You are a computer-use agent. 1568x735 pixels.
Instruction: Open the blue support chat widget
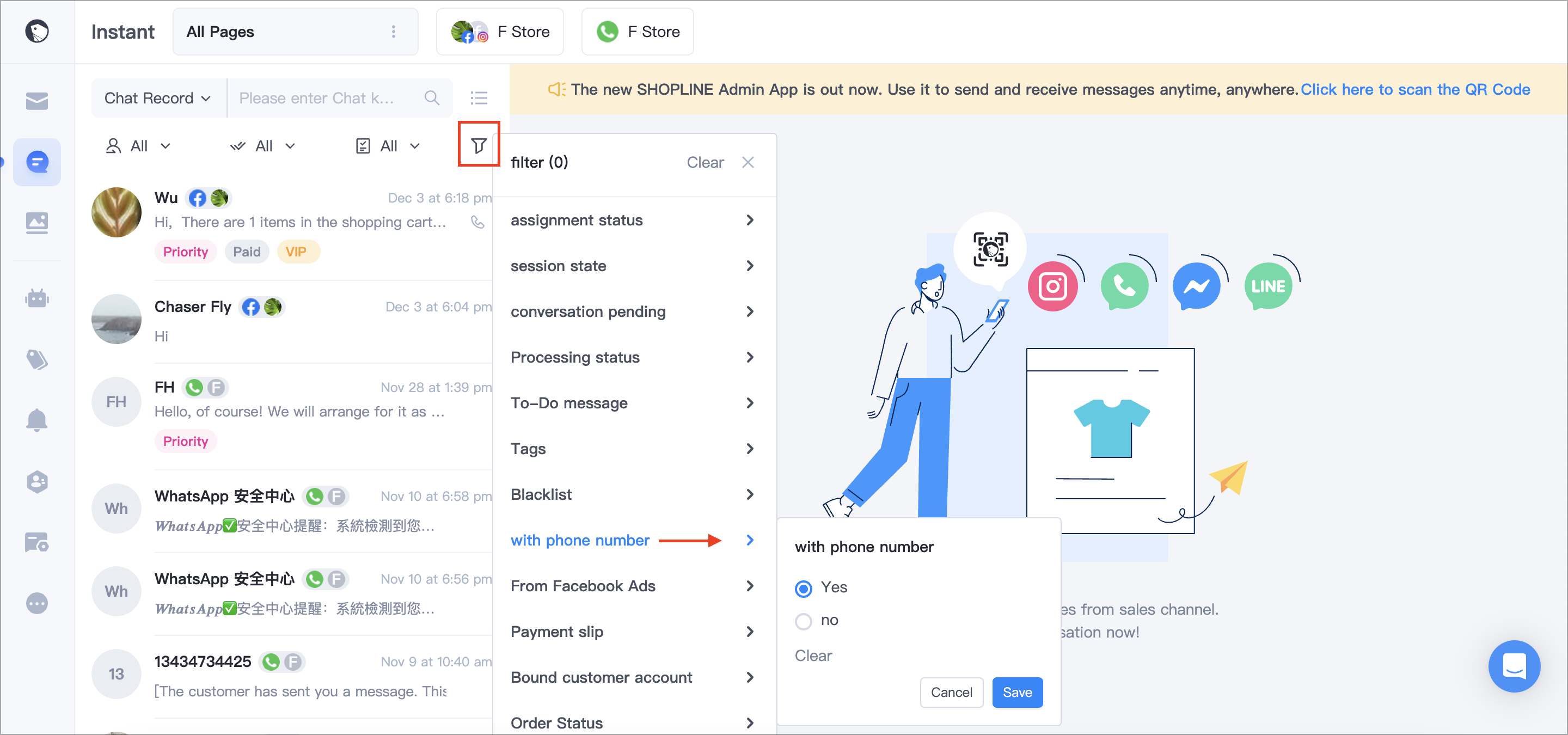[x=1514, y=666]
